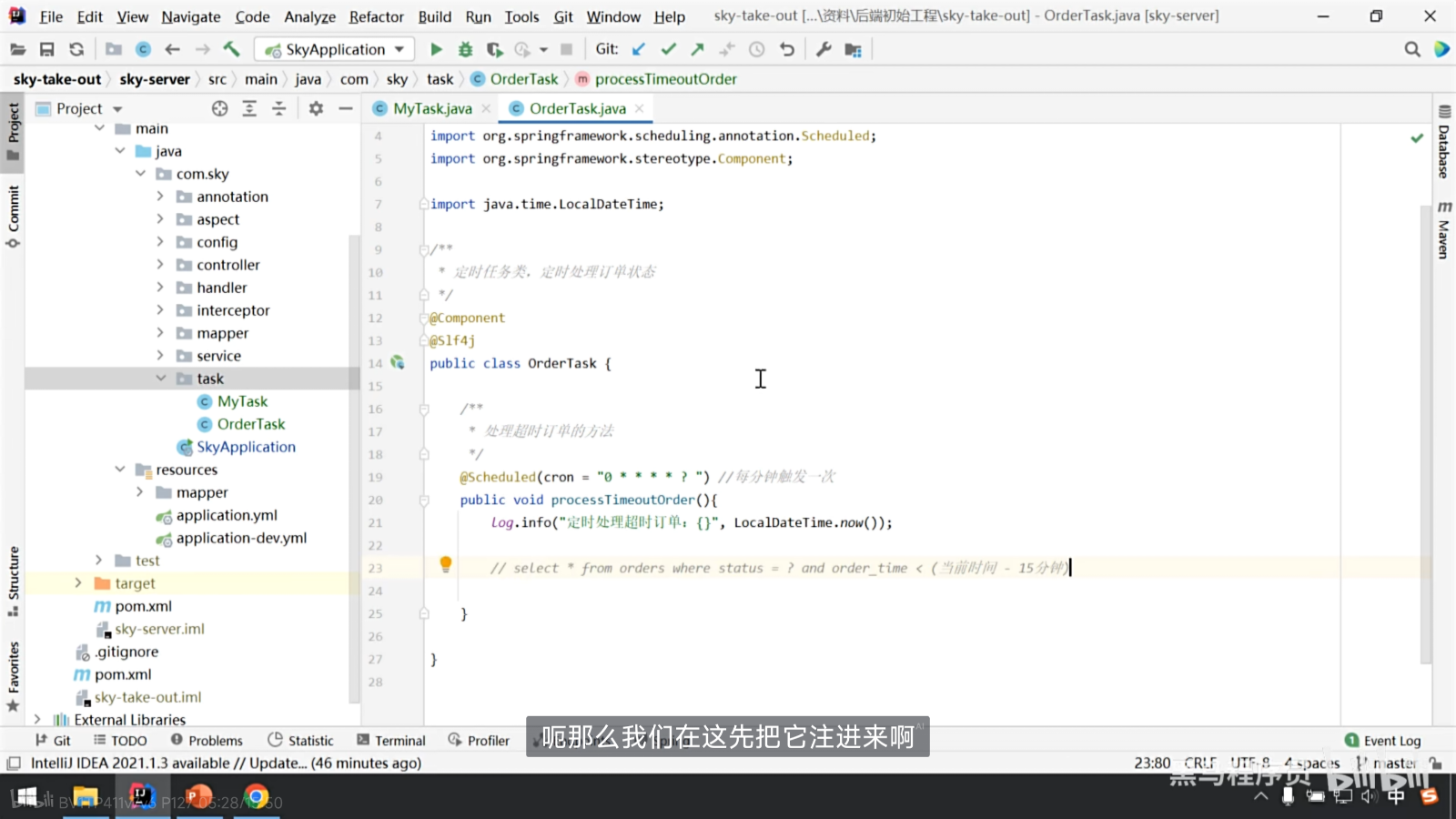Open Chrome from the Windows taskbar
Viewport: 1456px width, 819px height.
257,797
